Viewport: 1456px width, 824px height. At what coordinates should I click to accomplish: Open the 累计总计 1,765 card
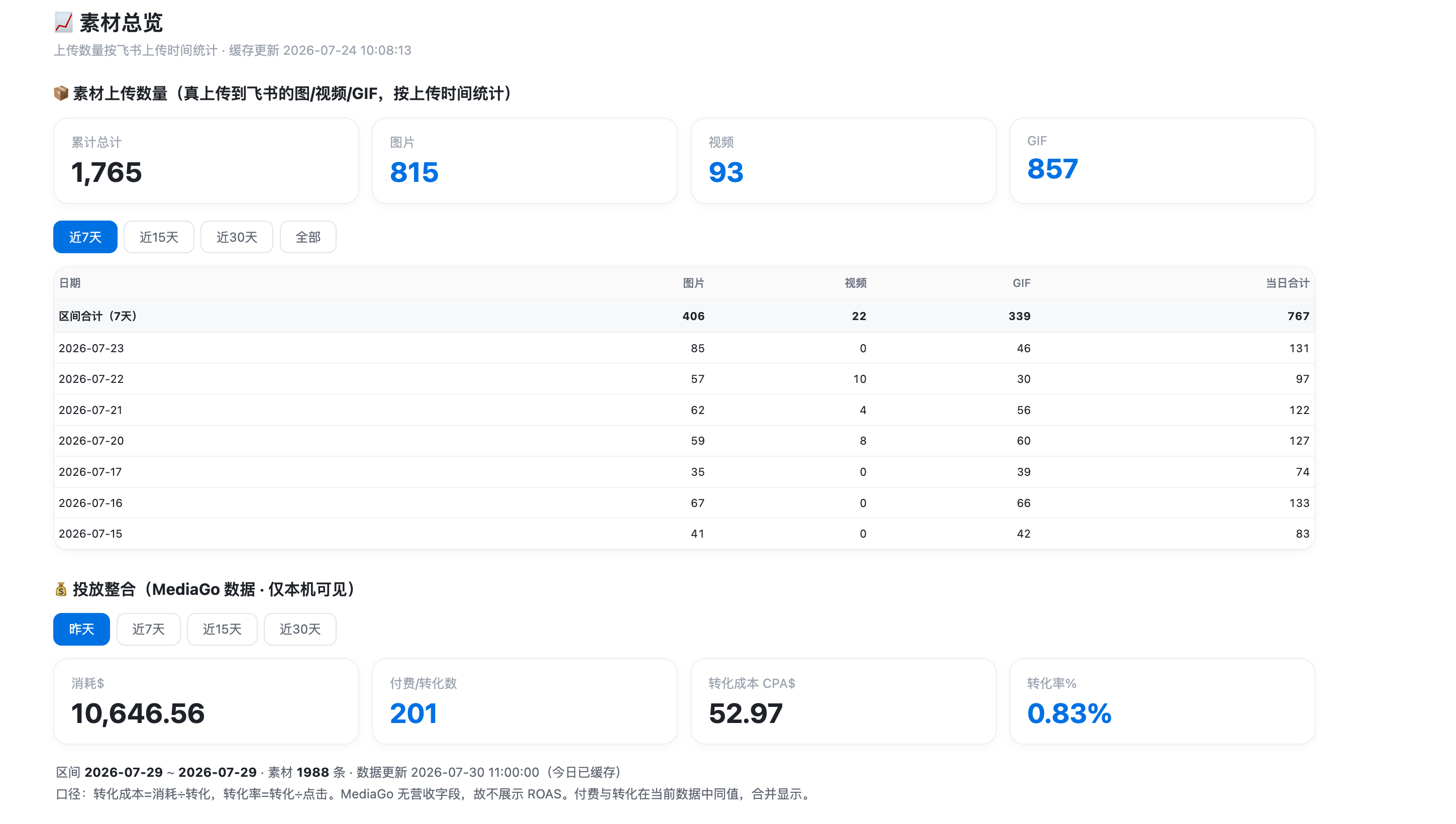[x=206, y=161]
